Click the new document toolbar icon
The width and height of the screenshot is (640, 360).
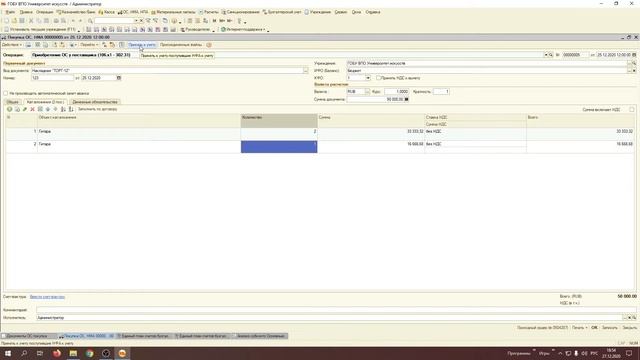(6, 21)
